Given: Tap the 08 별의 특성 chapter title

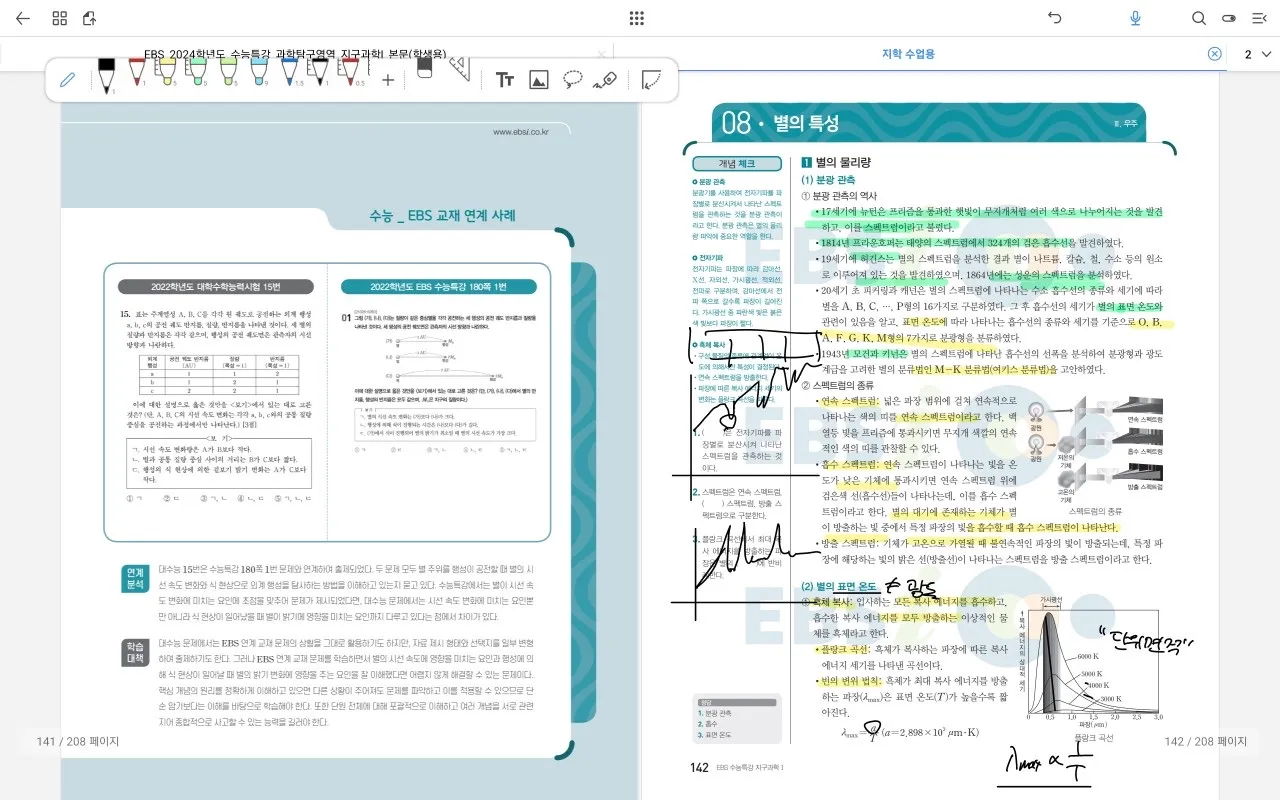Looking at the screenshot, I should point(780,123).
